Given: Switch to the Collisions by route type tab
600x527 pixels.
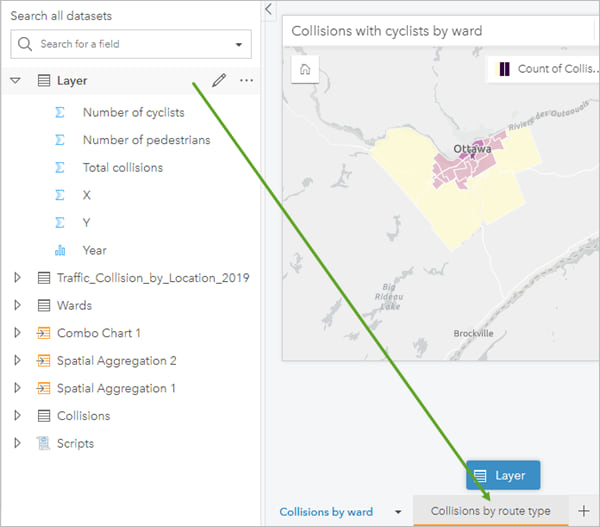Looking at the screenshot, I should (x=490, y=511).
